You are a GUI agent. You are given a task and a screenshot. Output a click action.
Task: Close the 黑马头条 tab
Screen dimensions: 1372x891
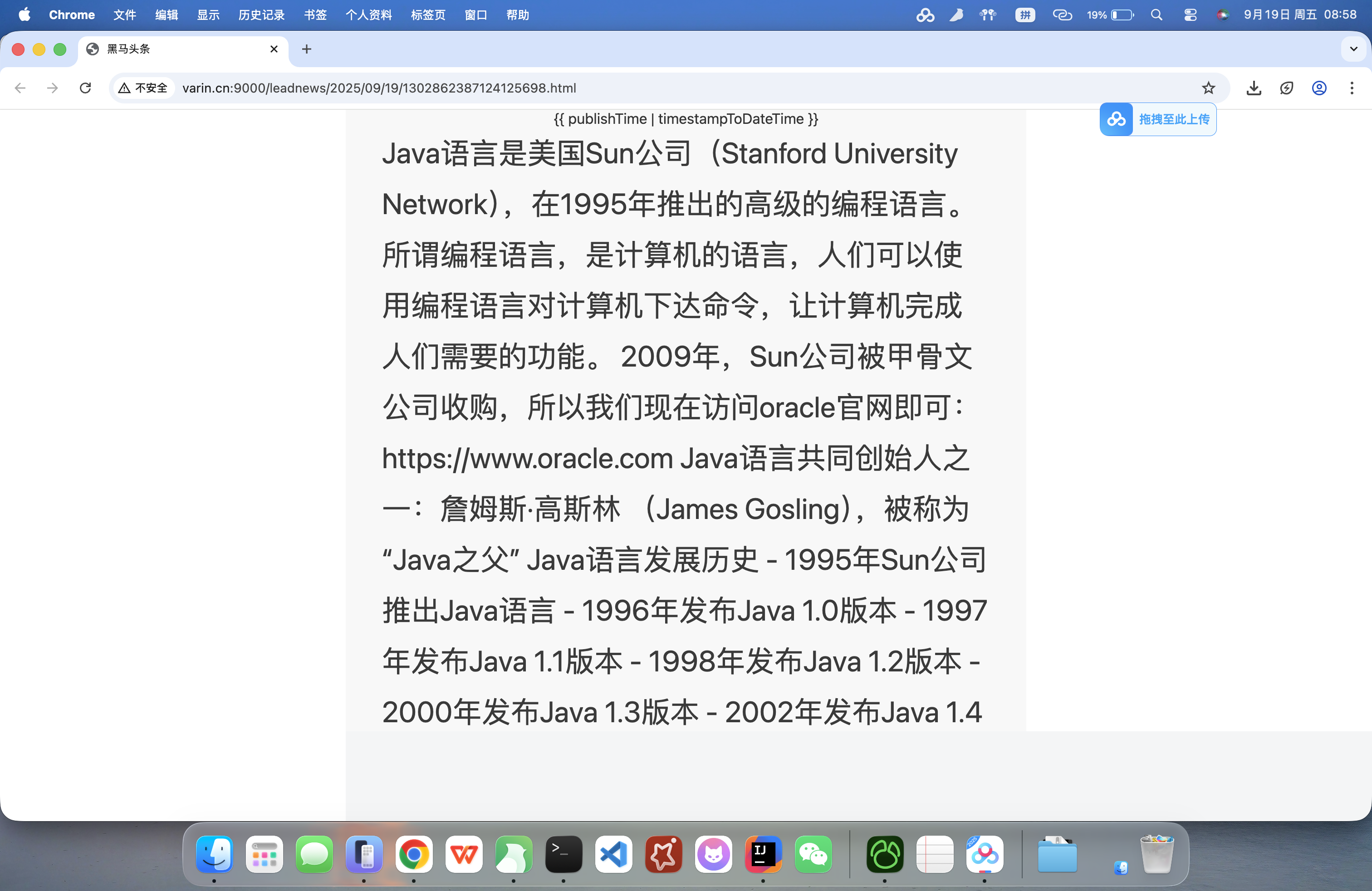274,49
